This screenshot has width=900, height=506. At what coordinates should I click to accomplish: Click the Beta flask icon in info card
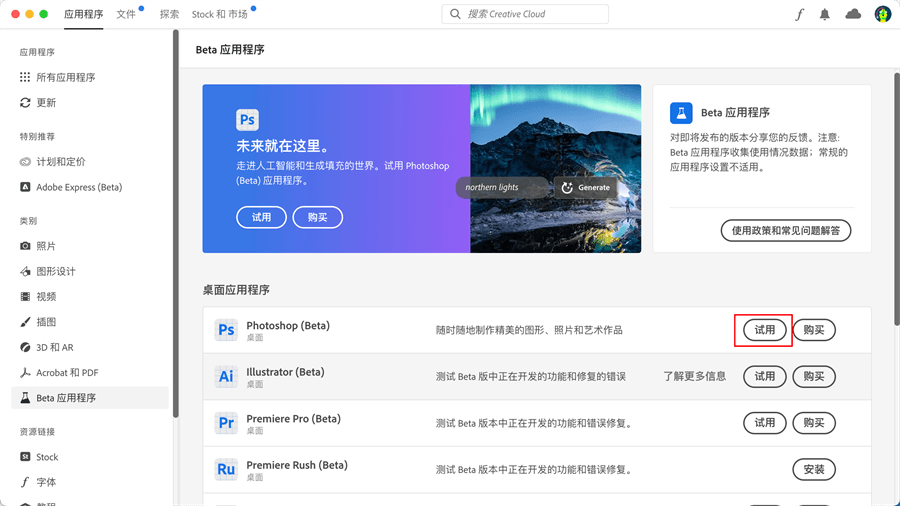click(681, 113)
